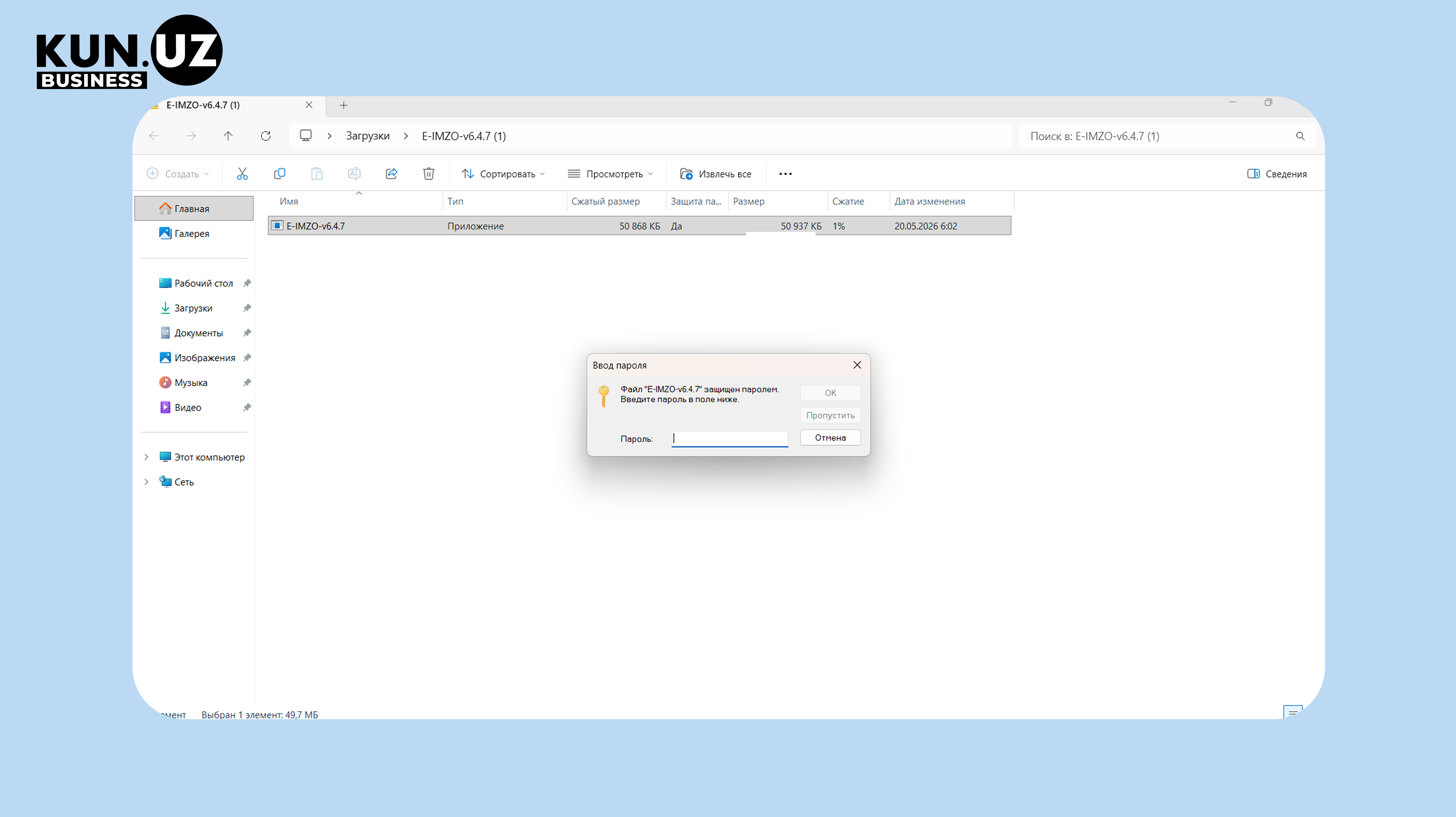Screen dimensions: 1456x817
Task: Sort by the Дата изменения column header
Action: [x=952, y=201]
